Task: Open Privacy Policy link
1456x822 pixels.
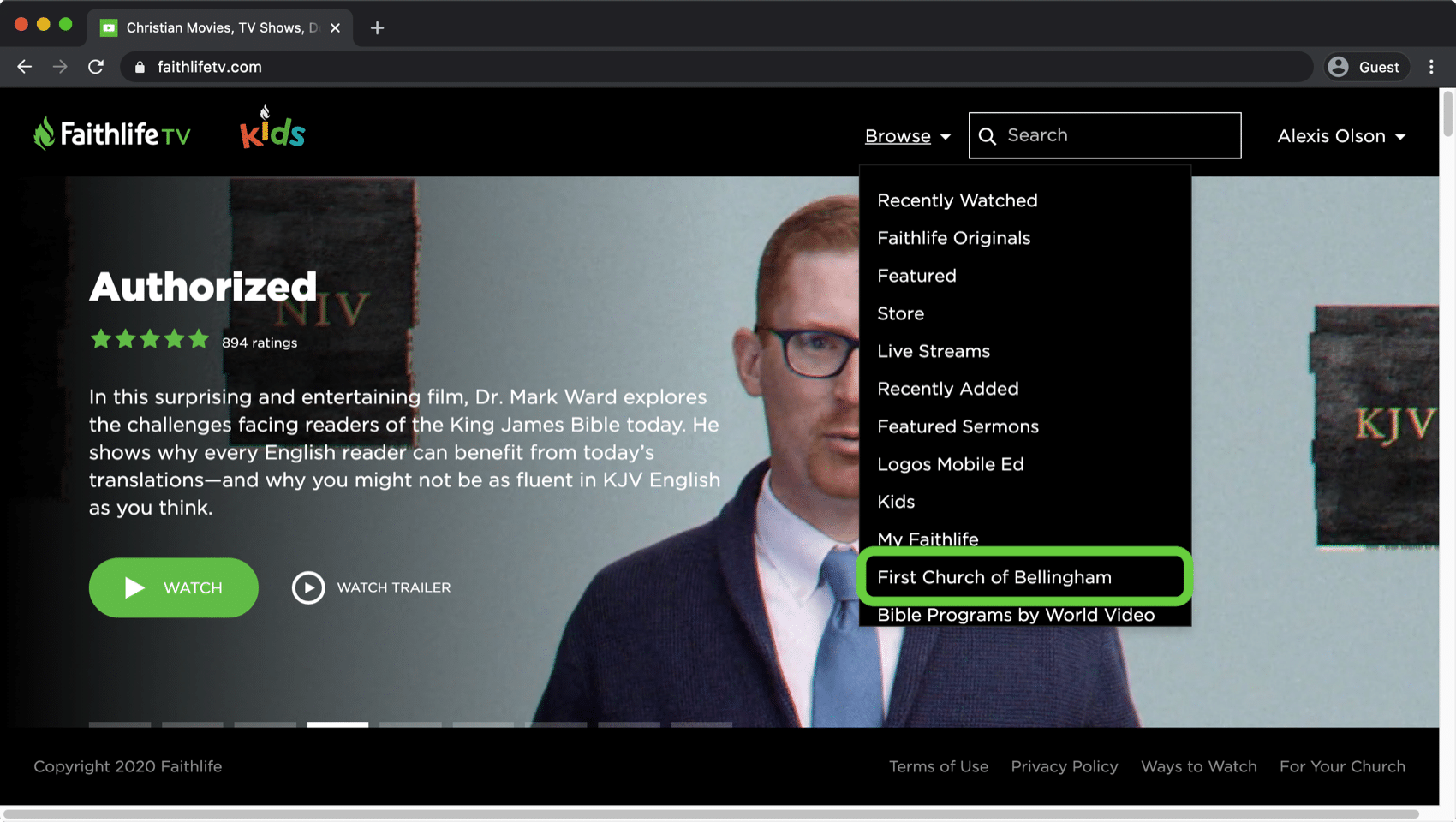Action: 1064,766
